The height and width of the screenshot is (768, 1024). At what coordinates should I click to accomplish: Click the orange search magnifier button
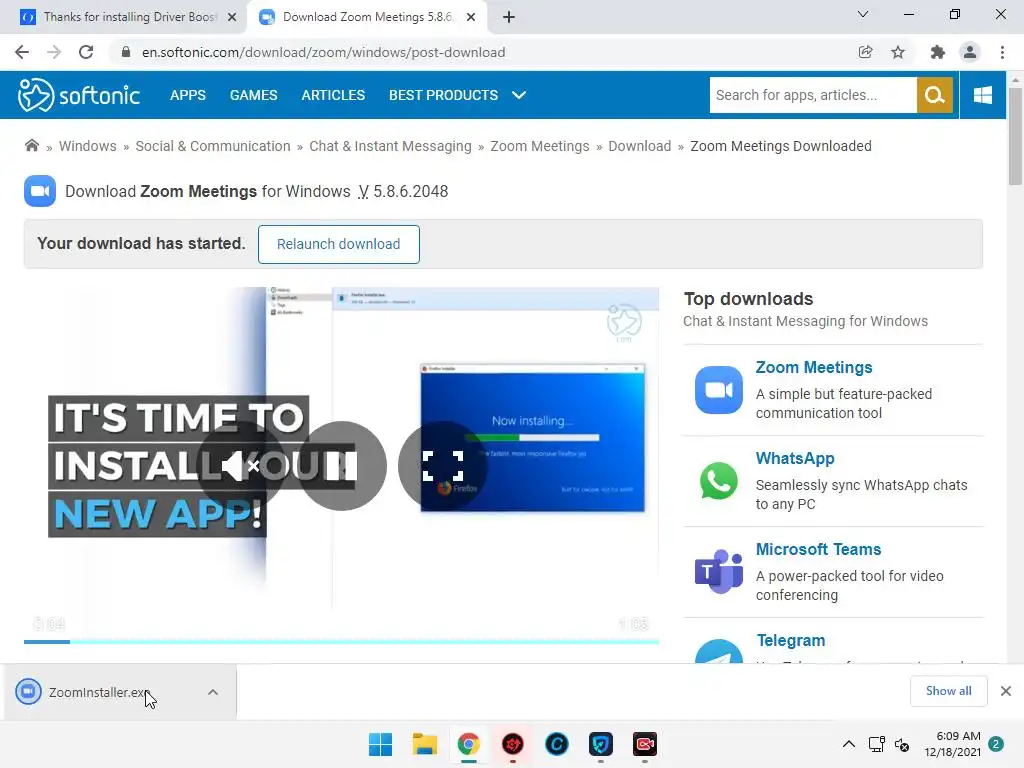(x=935, y=95)
